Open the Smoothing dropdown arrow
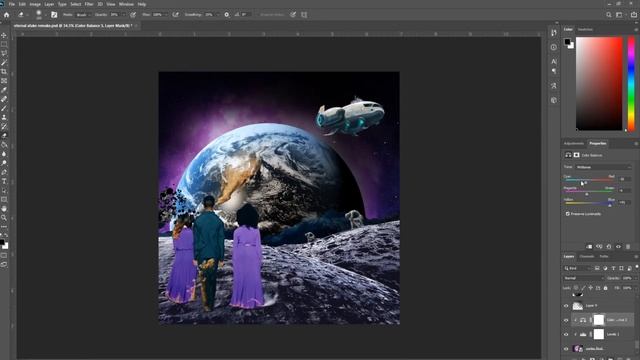Image resolution: width=640 pixels, height=360 pixels. tap(218, 15)
